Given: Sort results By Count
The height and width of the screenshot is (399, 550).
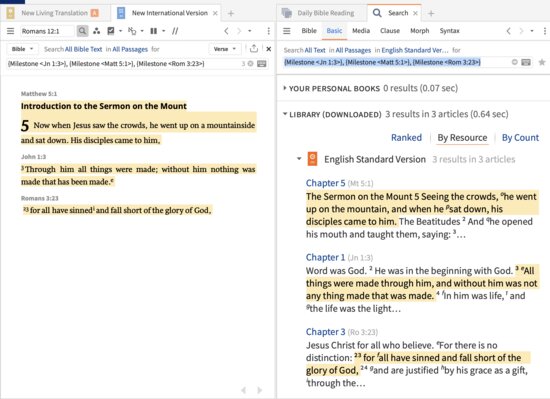Looking at the screenshot, I should [520, 137].
